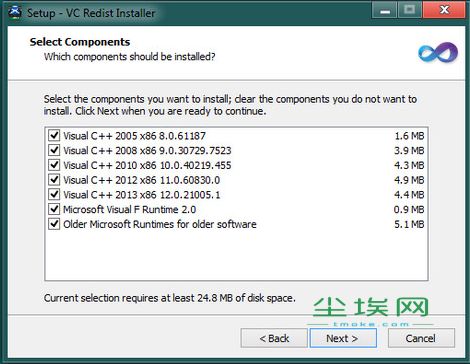Click the disabled maximize button
470x364 pixels.
(x=410, y=10)
